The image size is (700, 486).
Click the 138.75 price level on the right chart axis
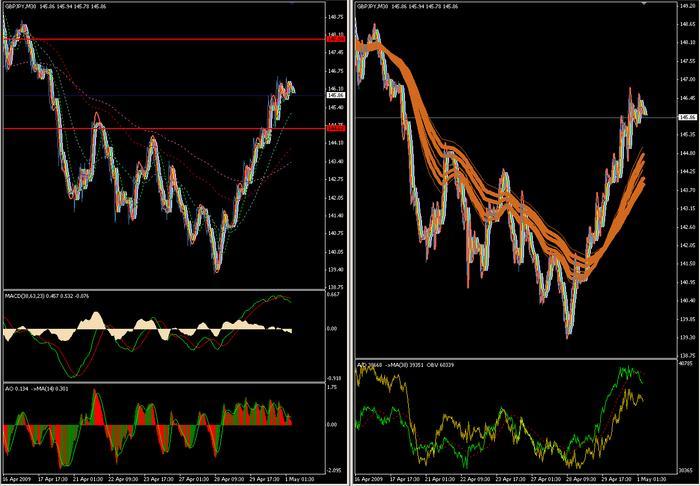tap(687, 356)
